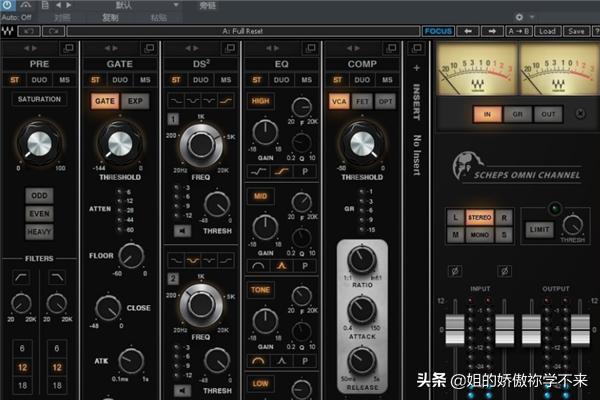
Task: Click the DS² band 1 listen speaker icon
Action: tap(181, 230)
